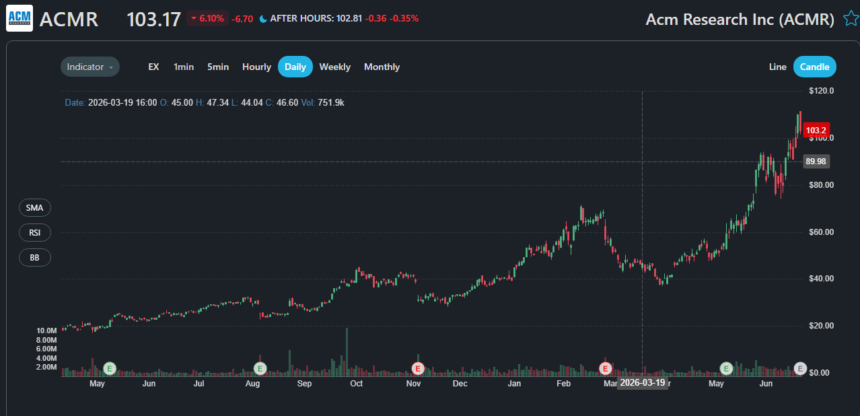Image resolution: width=860 pixels, height=416 pixels.
Task: Click the Dec label on time axis
Action: (460, 384)
